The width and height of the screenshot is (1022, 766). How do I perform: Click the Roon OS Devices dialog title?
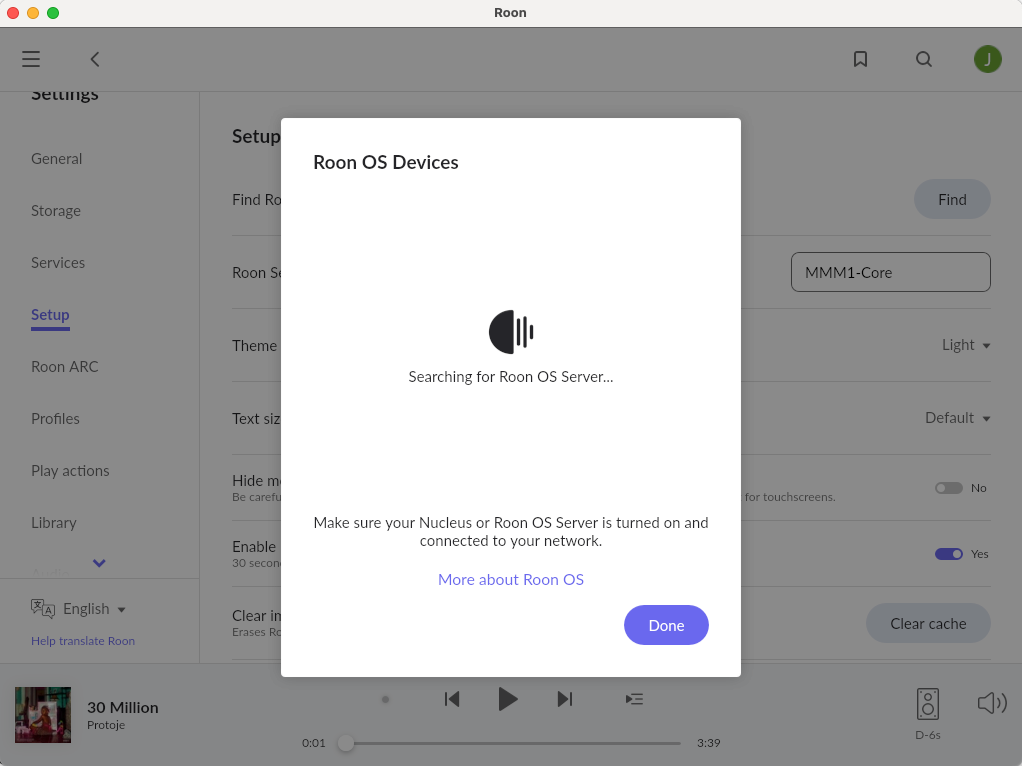386,162
